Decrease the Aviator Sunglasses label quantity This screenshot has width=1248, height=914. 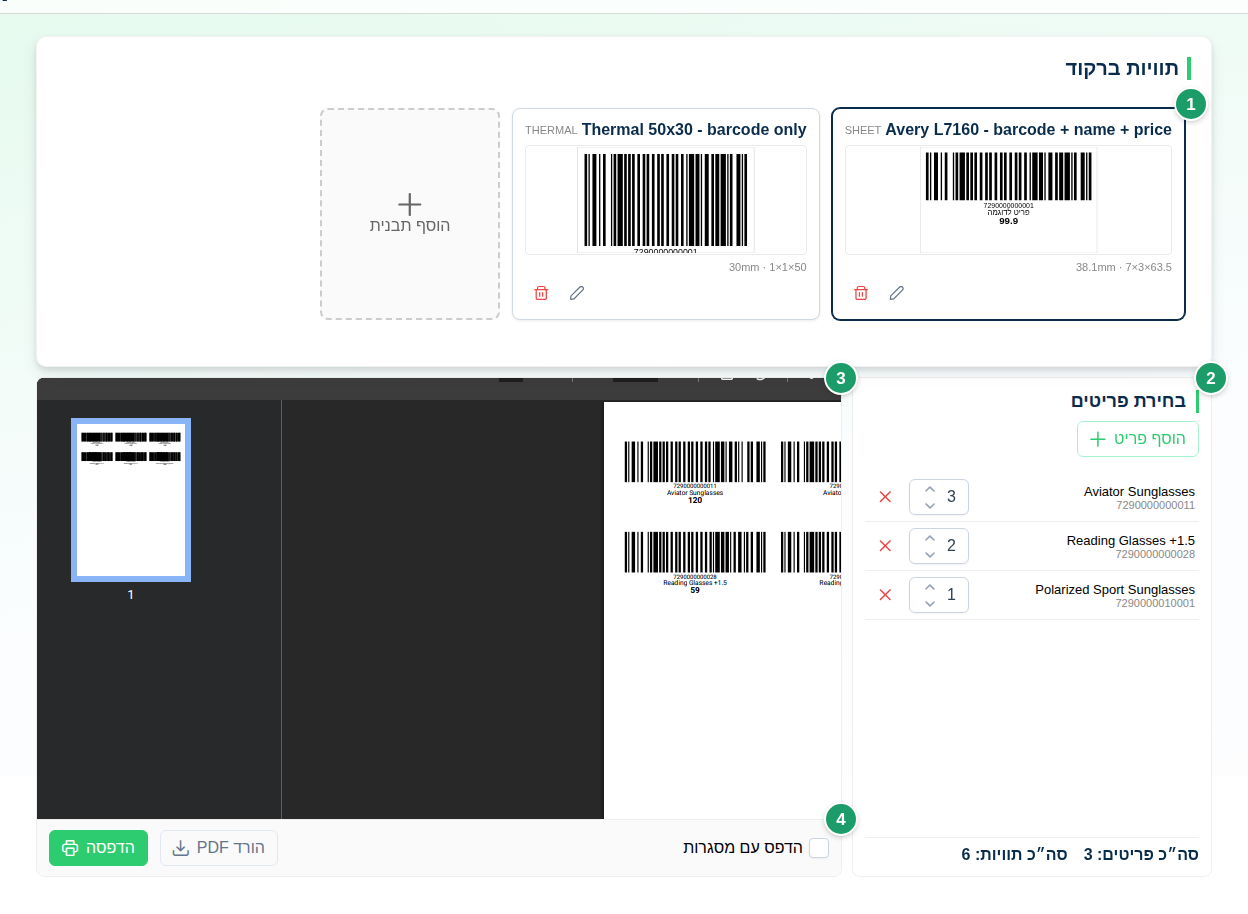coord(930,505)
